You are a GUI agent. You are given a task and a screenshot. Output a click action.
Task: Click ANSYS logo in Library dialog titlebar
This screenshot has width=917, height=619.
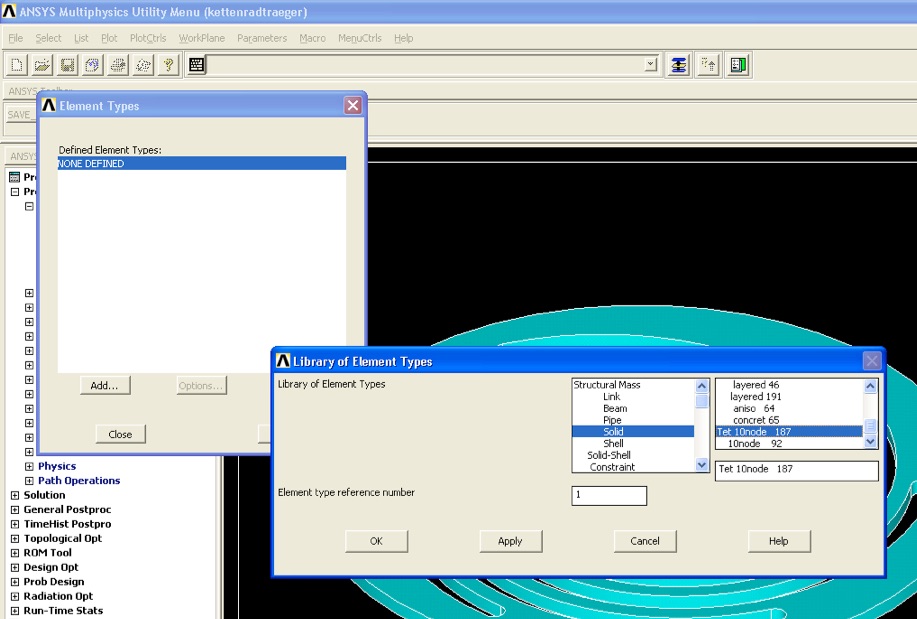click(283, 361)
